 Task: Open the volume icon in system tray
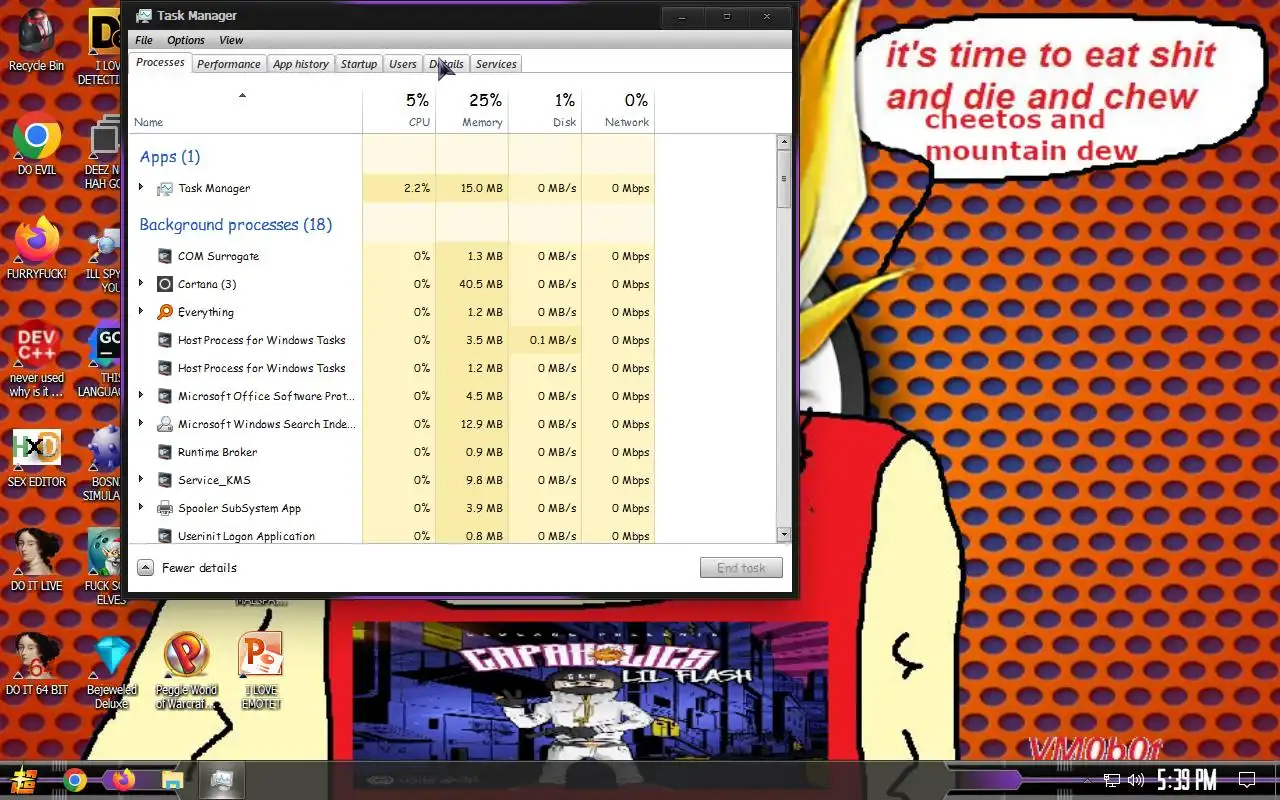coord(1136,780)
